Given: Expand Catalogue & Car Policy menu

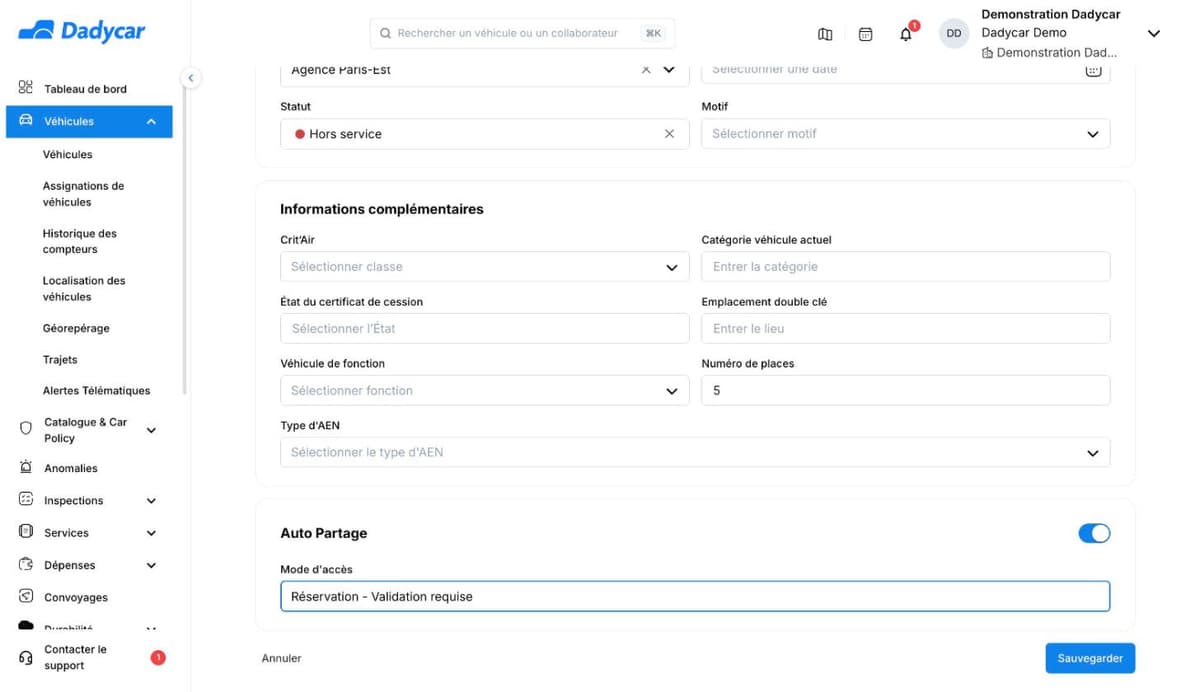Looking at the screenshot, I should tap(151, 430).
